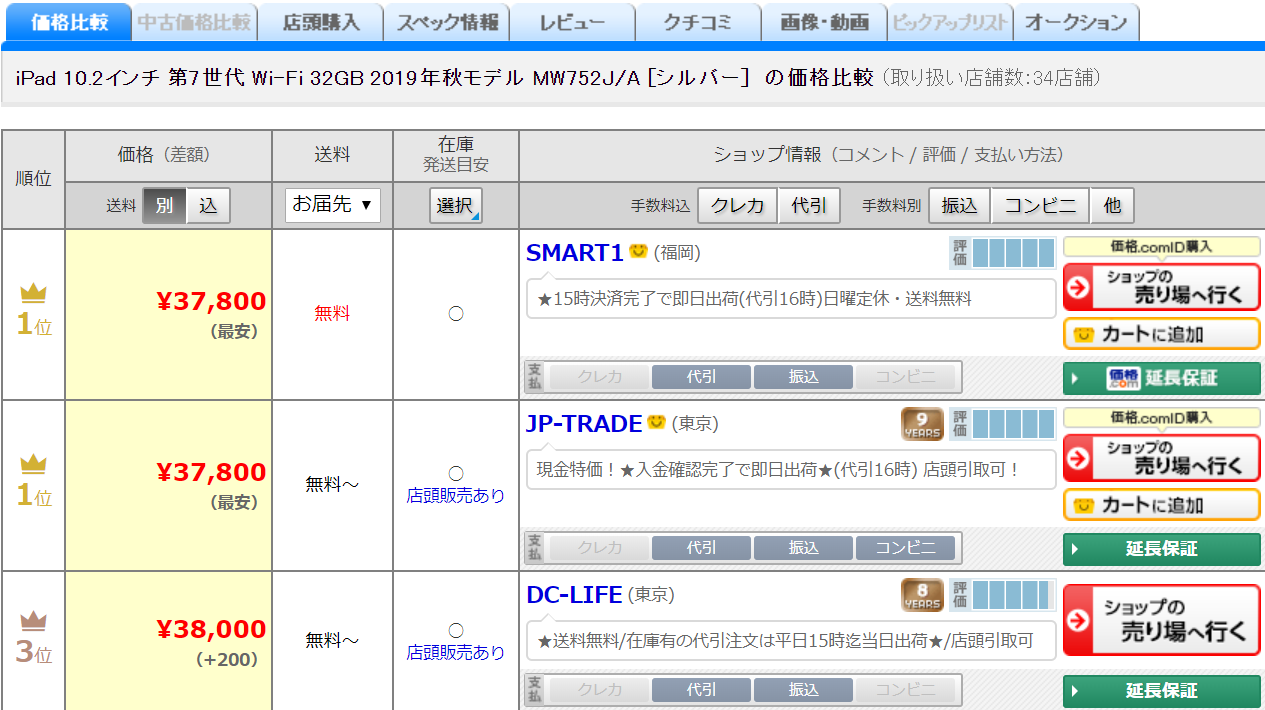
Task: Filter by クレカ payment
Action: pyautogui.click(x=737, y=206)
